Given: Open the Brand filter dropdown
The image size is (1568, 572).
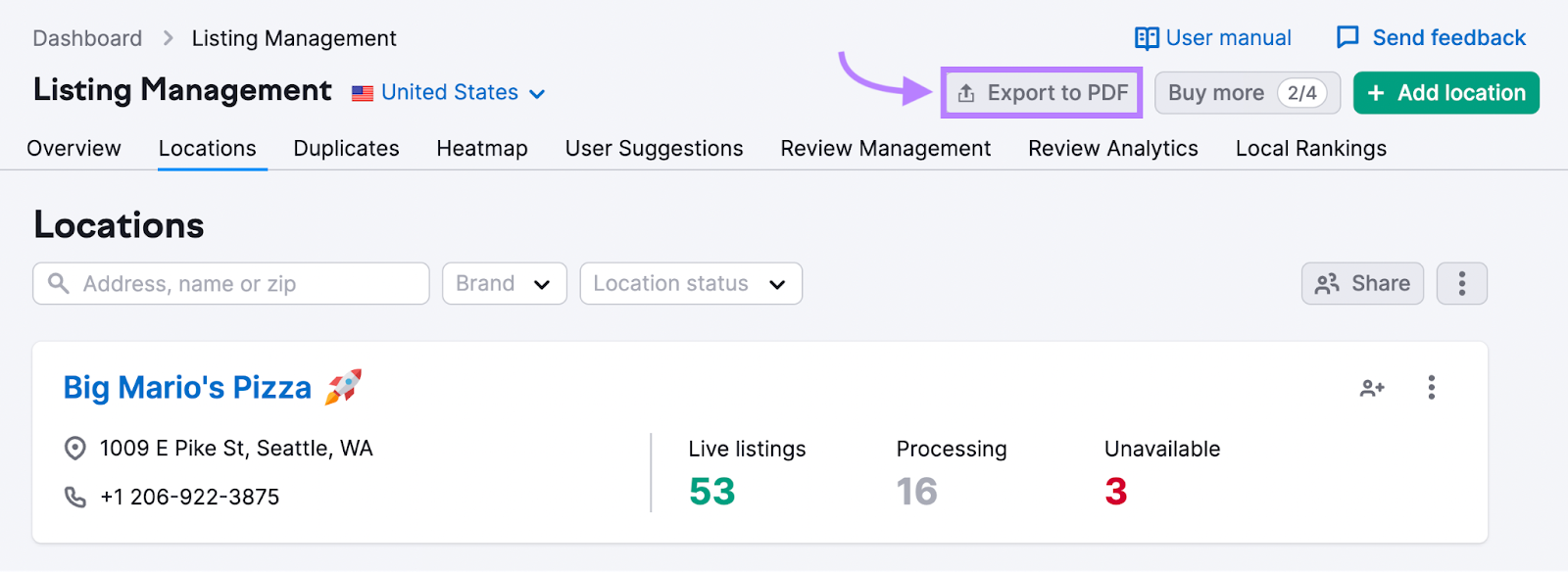Looking at the screenshot, I should click(x=504, y=284).
